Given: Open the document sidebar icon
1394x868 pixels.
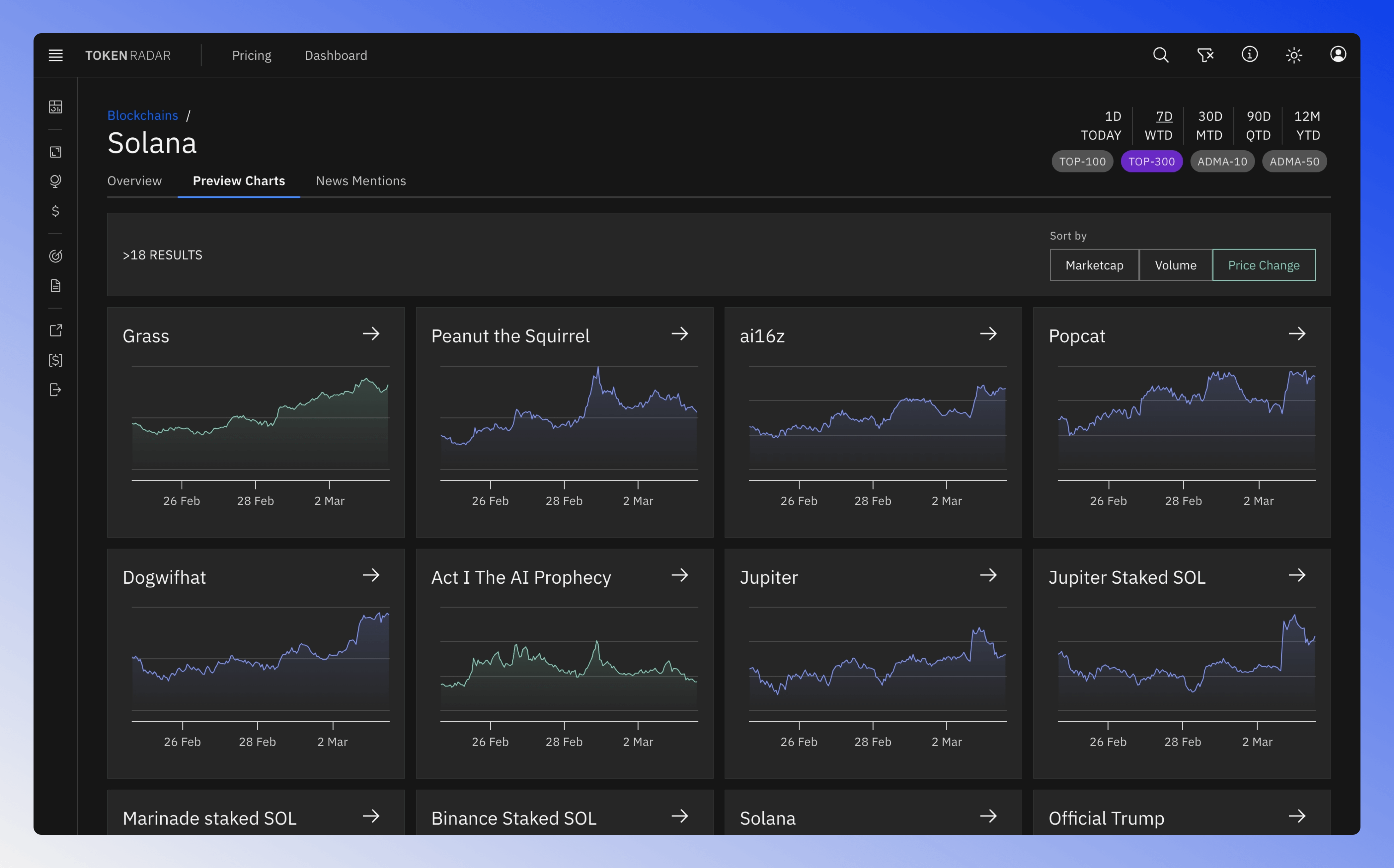Looking at the screenshot, I should (x=56, y=286).
